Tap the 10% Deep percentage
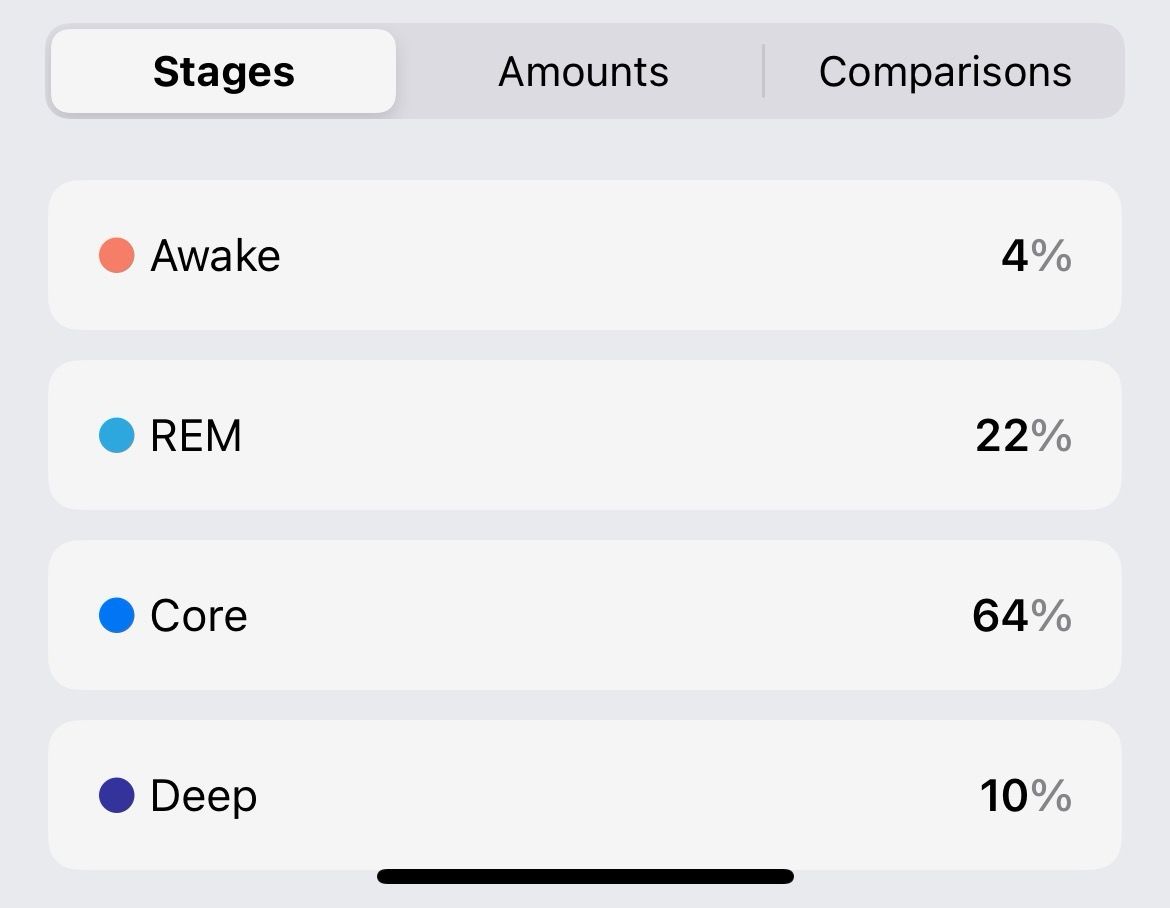1170x908 pixels. [1025, 796]
